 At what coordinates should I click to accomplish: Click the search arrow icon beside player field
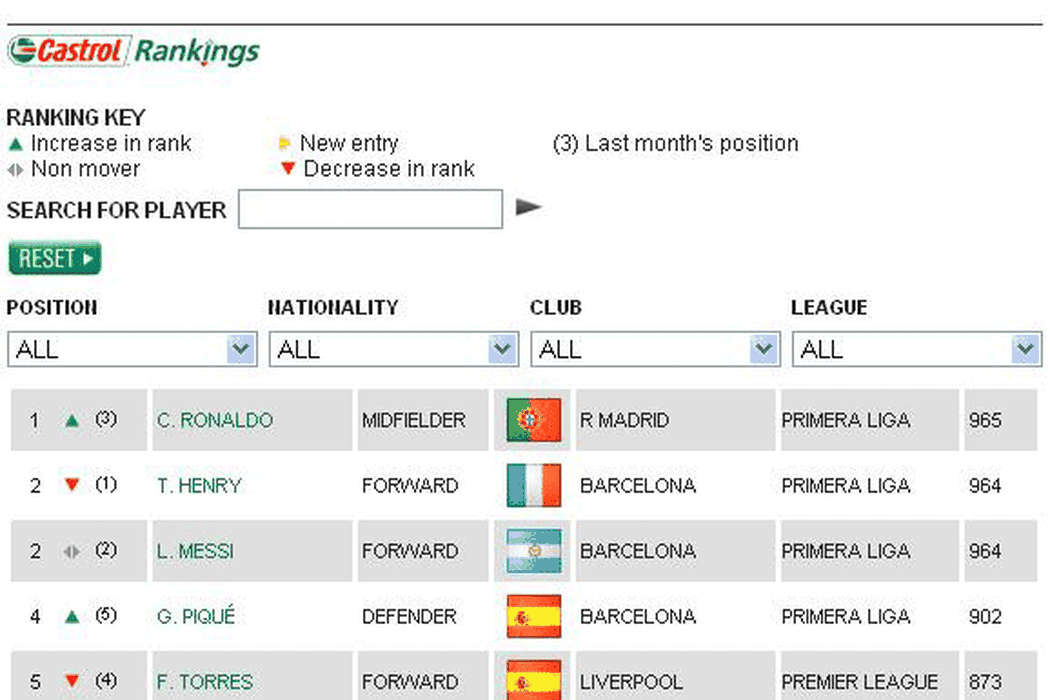528,208
